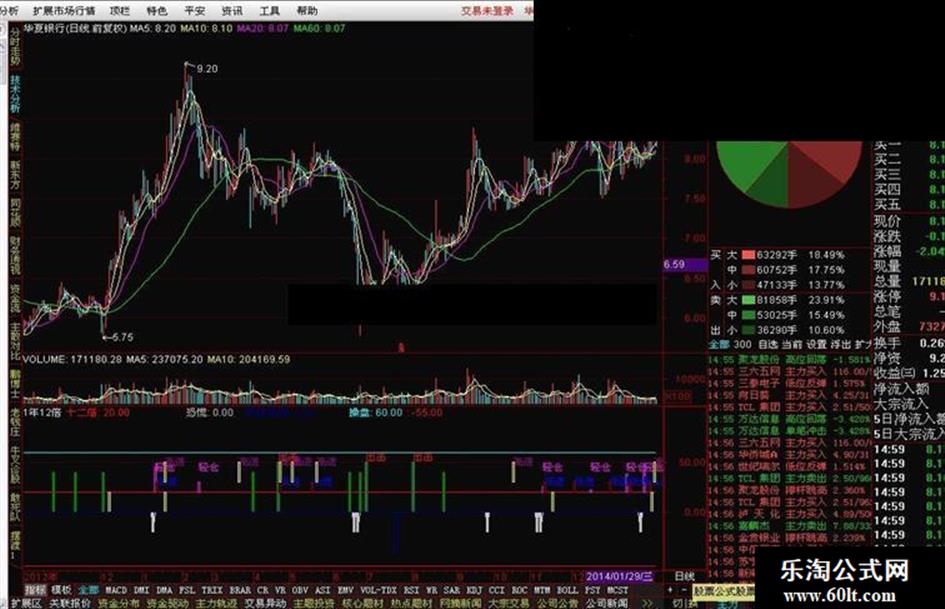The image size is (945, 609).
Task: Click the 净流入额 data label
Action: tap(902, 389)
